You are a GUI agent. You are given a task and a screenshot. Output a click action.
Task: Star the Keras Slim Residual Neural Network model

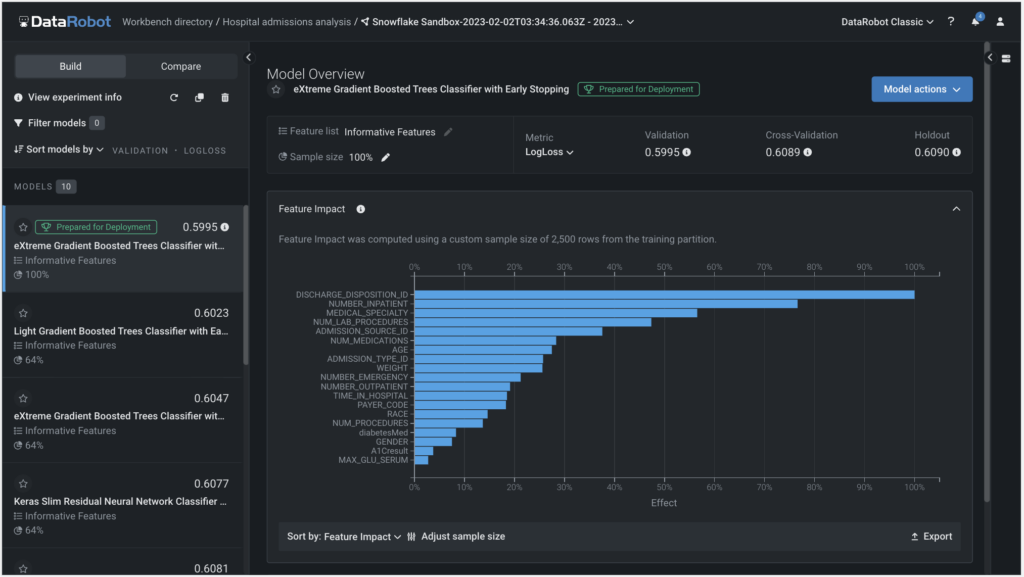tap(24, 484)
